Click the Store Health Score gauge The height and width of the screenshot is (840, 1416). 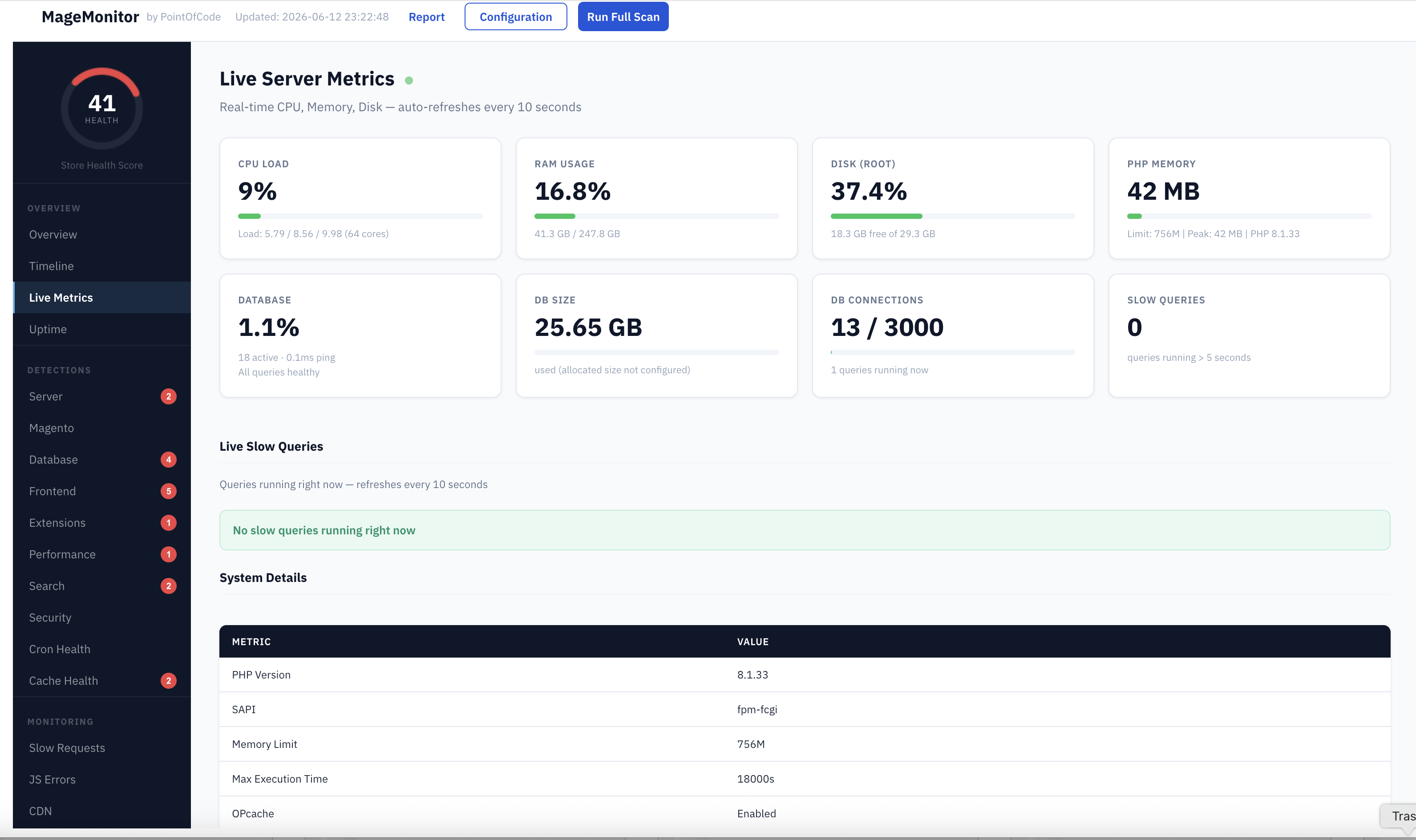click(x=102, y=108)
